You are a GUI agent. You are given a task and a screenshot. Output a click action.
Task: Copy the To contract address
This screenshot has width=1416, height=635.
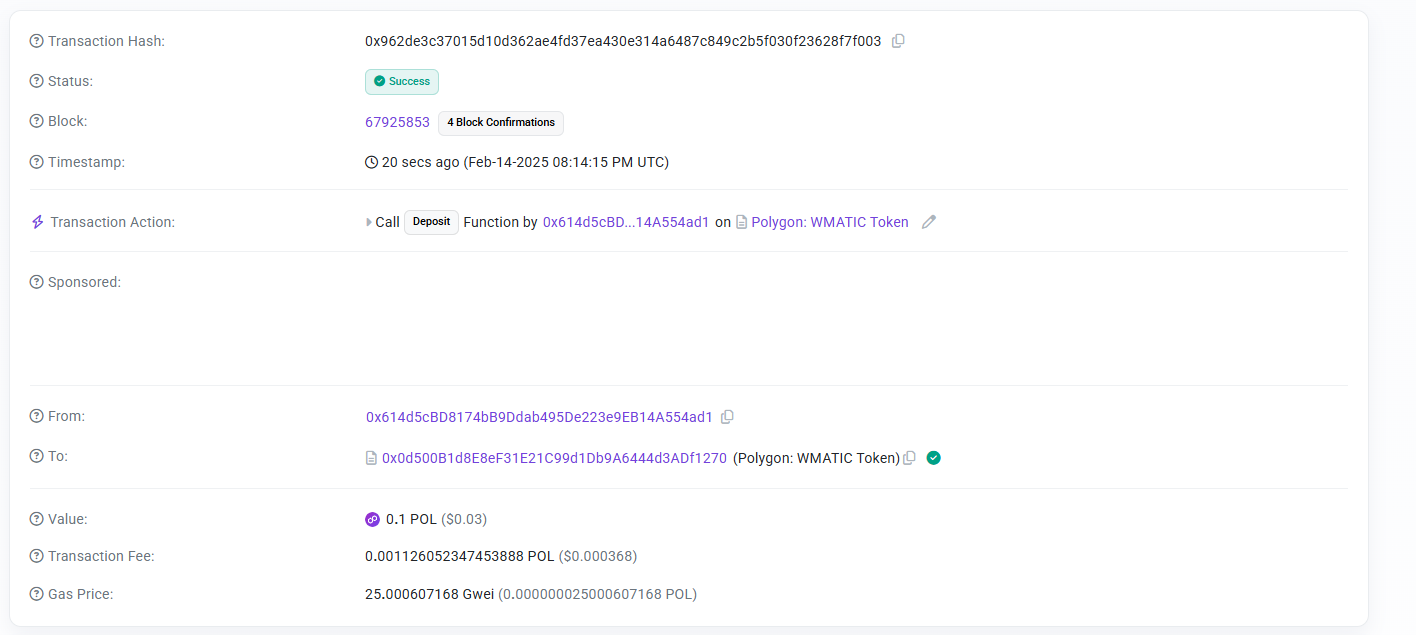[x=909, y=458]
